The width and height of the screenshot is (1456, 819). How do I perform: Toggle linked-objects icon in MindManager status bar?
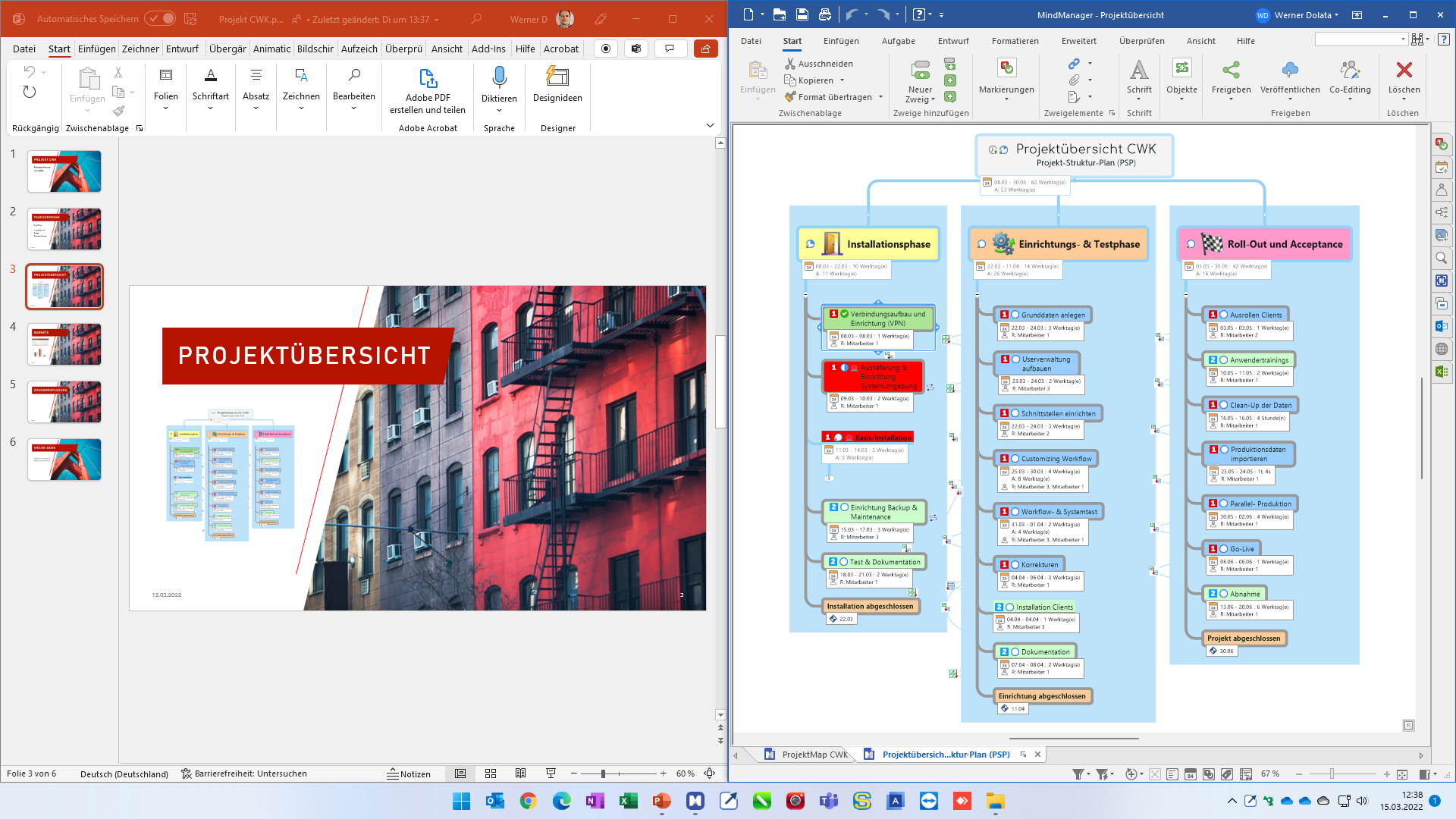click(1209, 774)
